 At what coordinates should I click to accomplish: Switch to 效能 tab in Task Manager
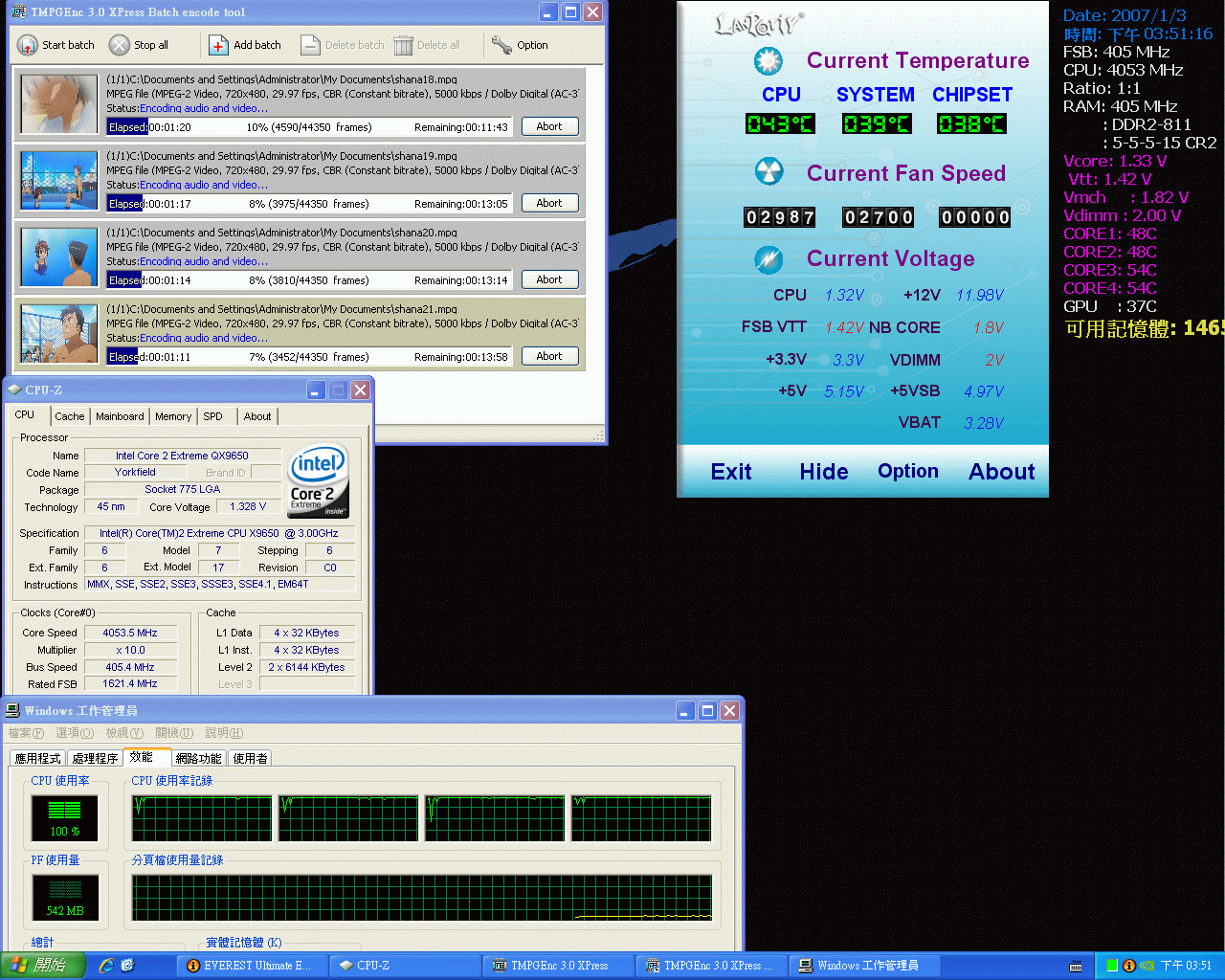pos(146,757)
